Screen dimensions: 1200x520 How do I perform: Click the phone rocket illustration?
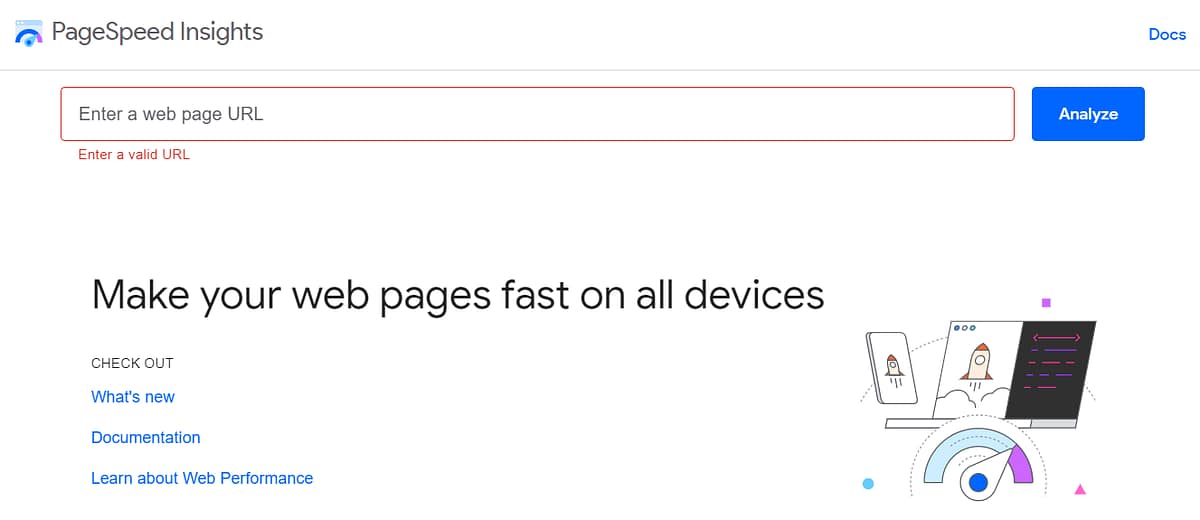click(893, 368)
